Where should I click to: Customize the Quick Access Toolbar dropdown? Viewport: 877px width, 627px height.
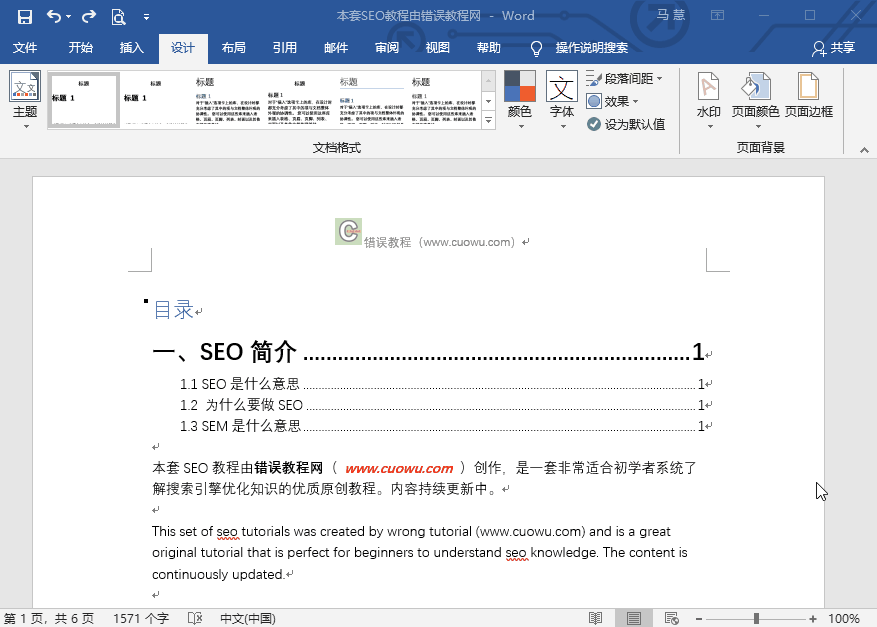pos(147,17)
